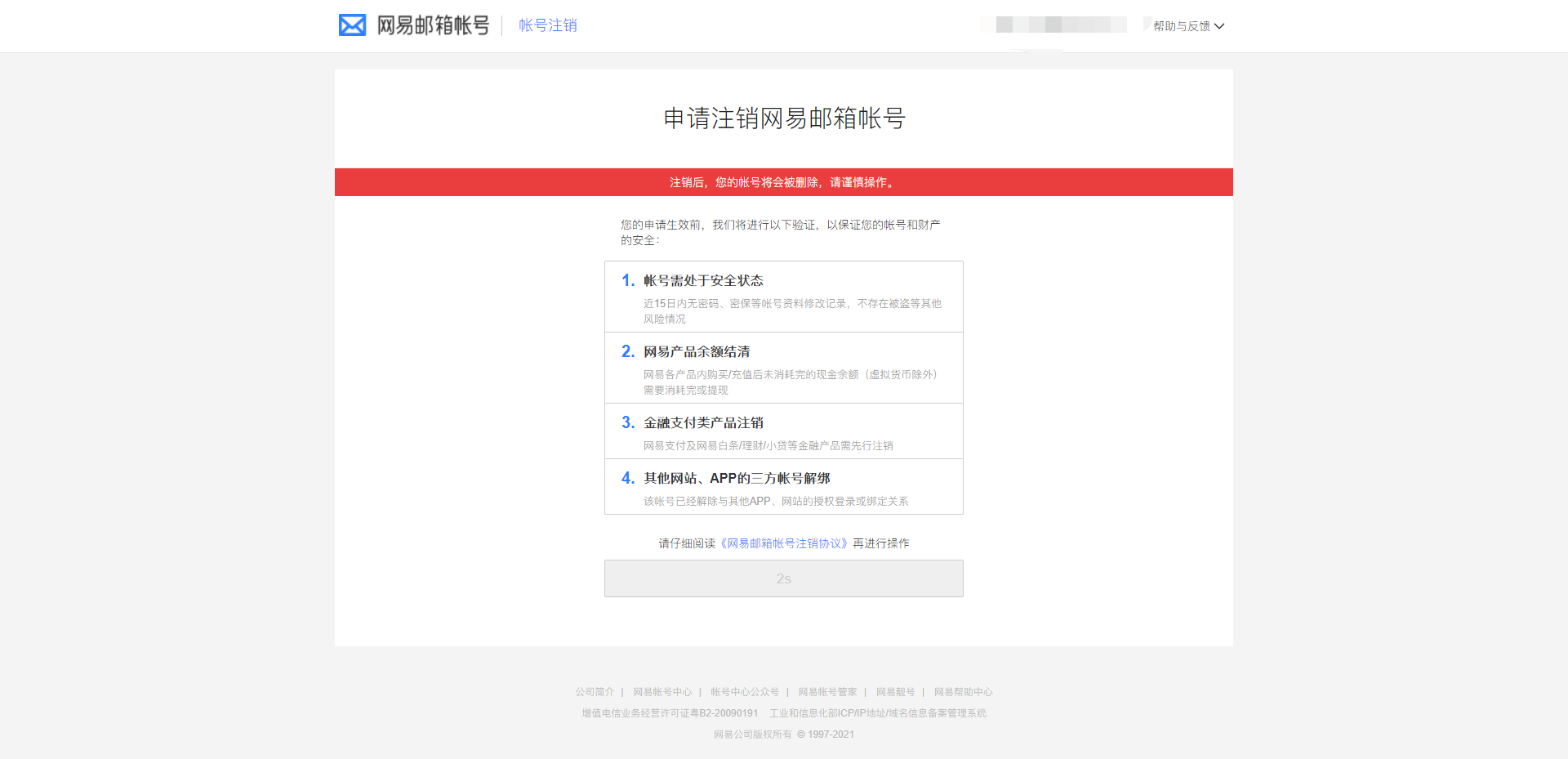This screenshot has height=759, width=1568.
Task: Open the 帮助与反馈 dropdown menu
Action: 1188,26
